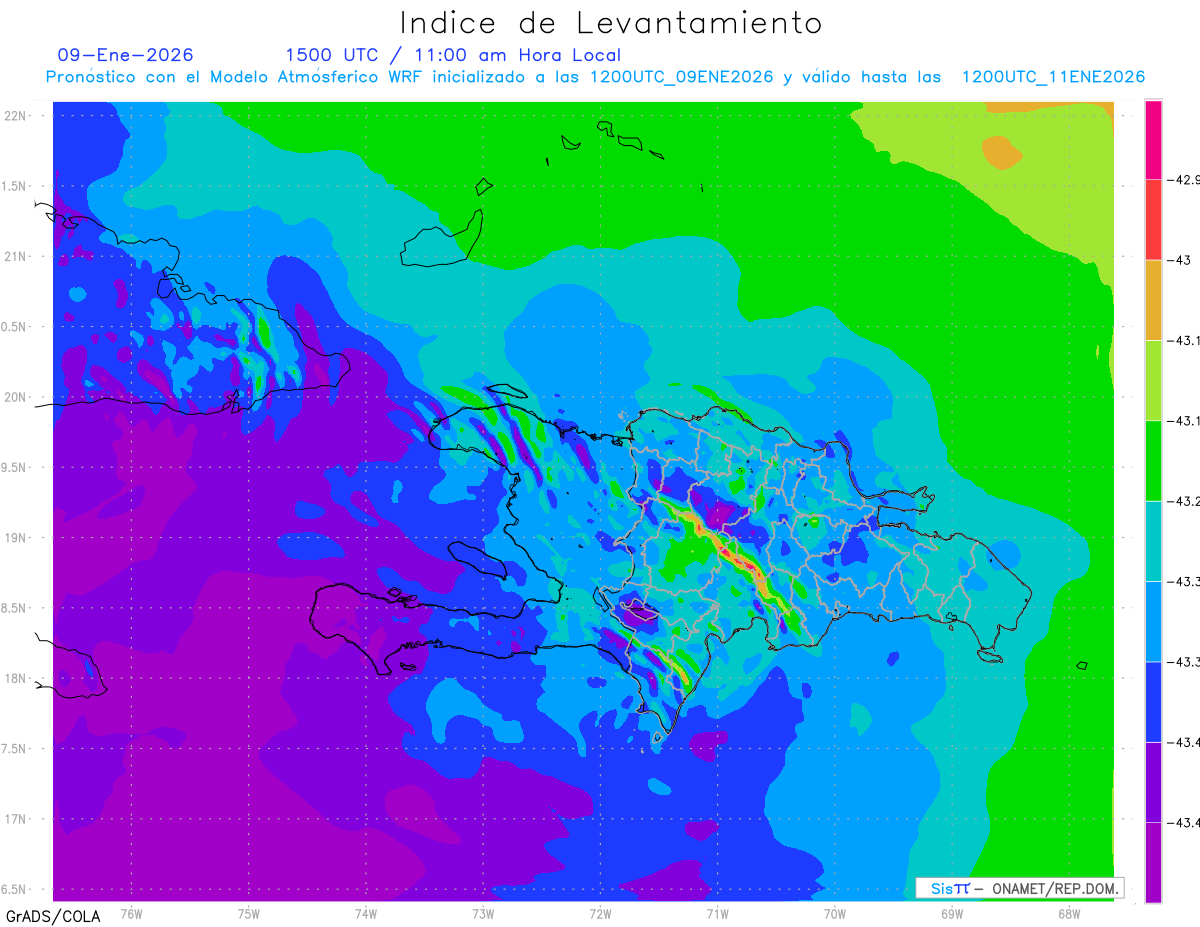Screen dimensions: 1200x927
Task: Click the '6.5N' latitude label
Action: click(x=15, y=889)
